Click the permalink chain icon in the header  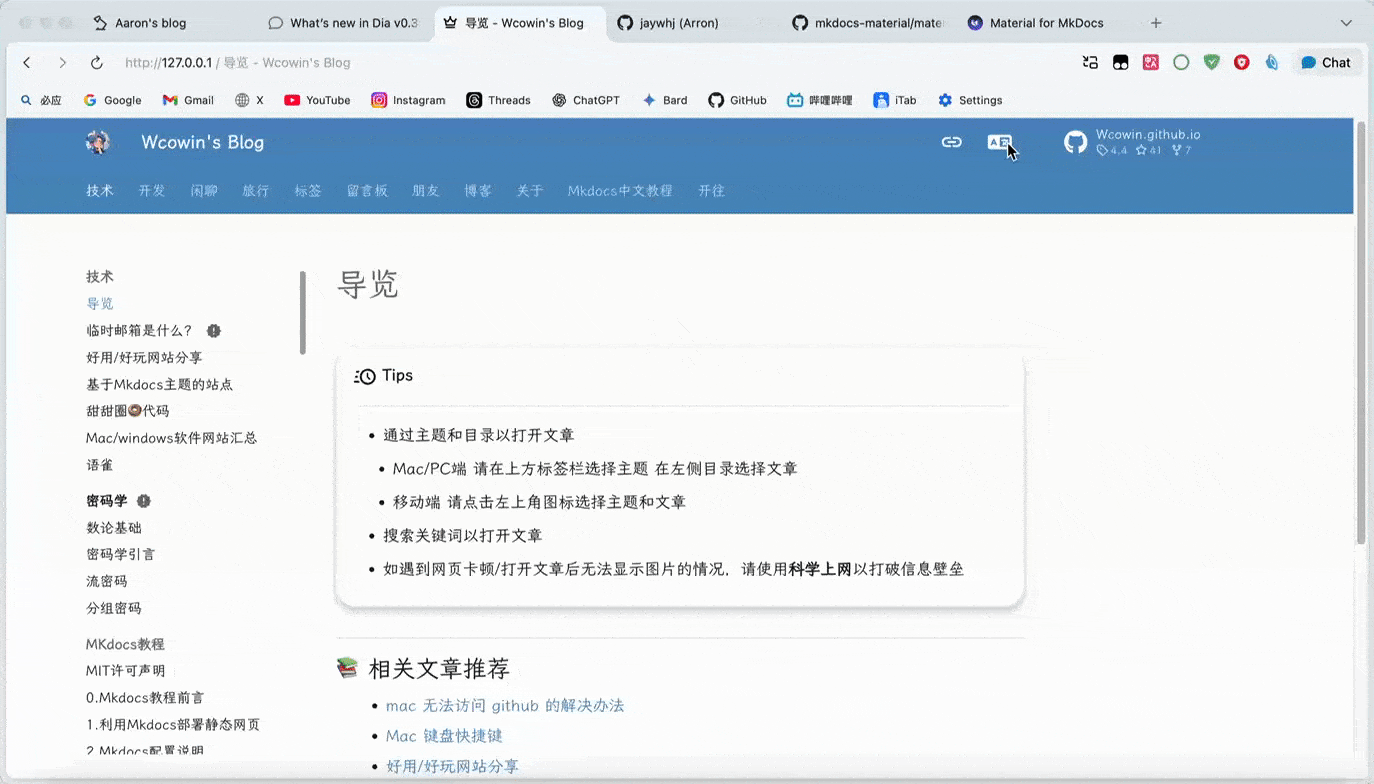click(x=951, y=142)
